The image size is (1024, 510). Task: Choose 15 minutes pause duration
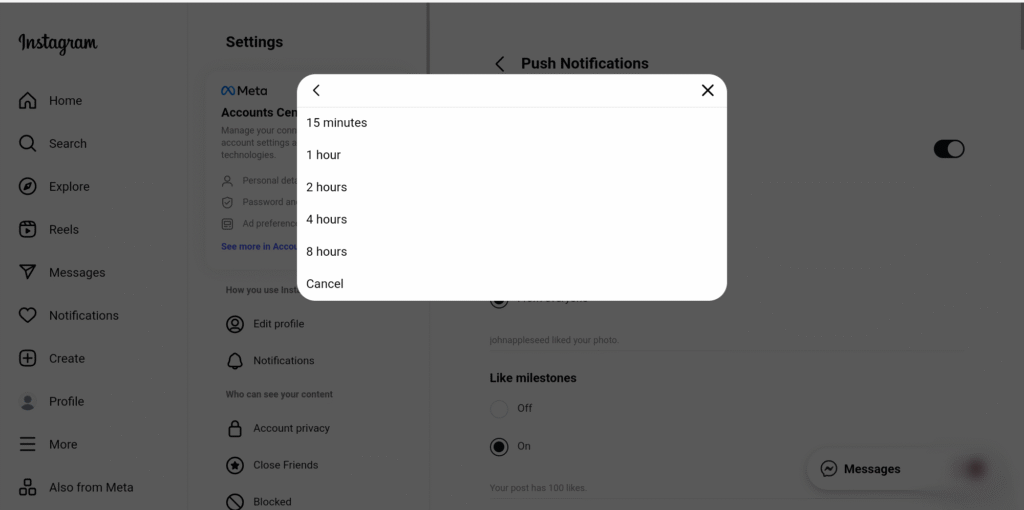pyautogui.click(x=337, y=123)
